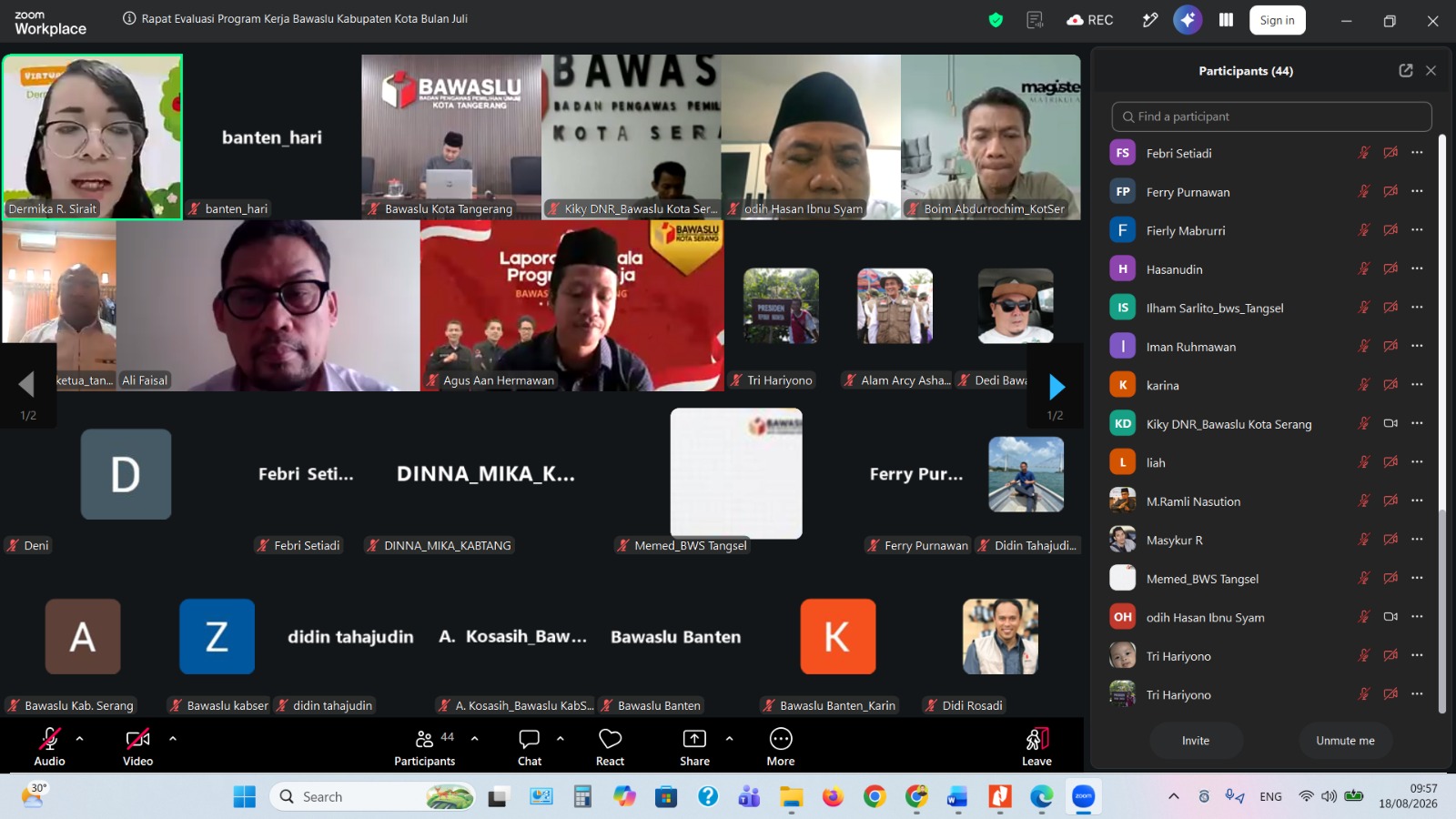Open meeting info icon beside the title
1456x819 pixels.
click(129, 18)
